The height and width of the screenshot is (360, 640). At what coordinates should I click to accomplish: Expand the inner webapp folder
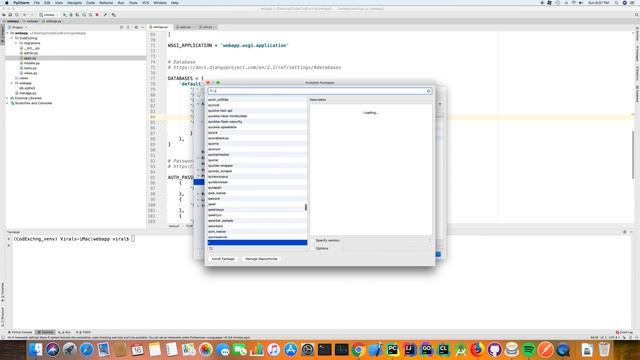(x=12, y=83)
